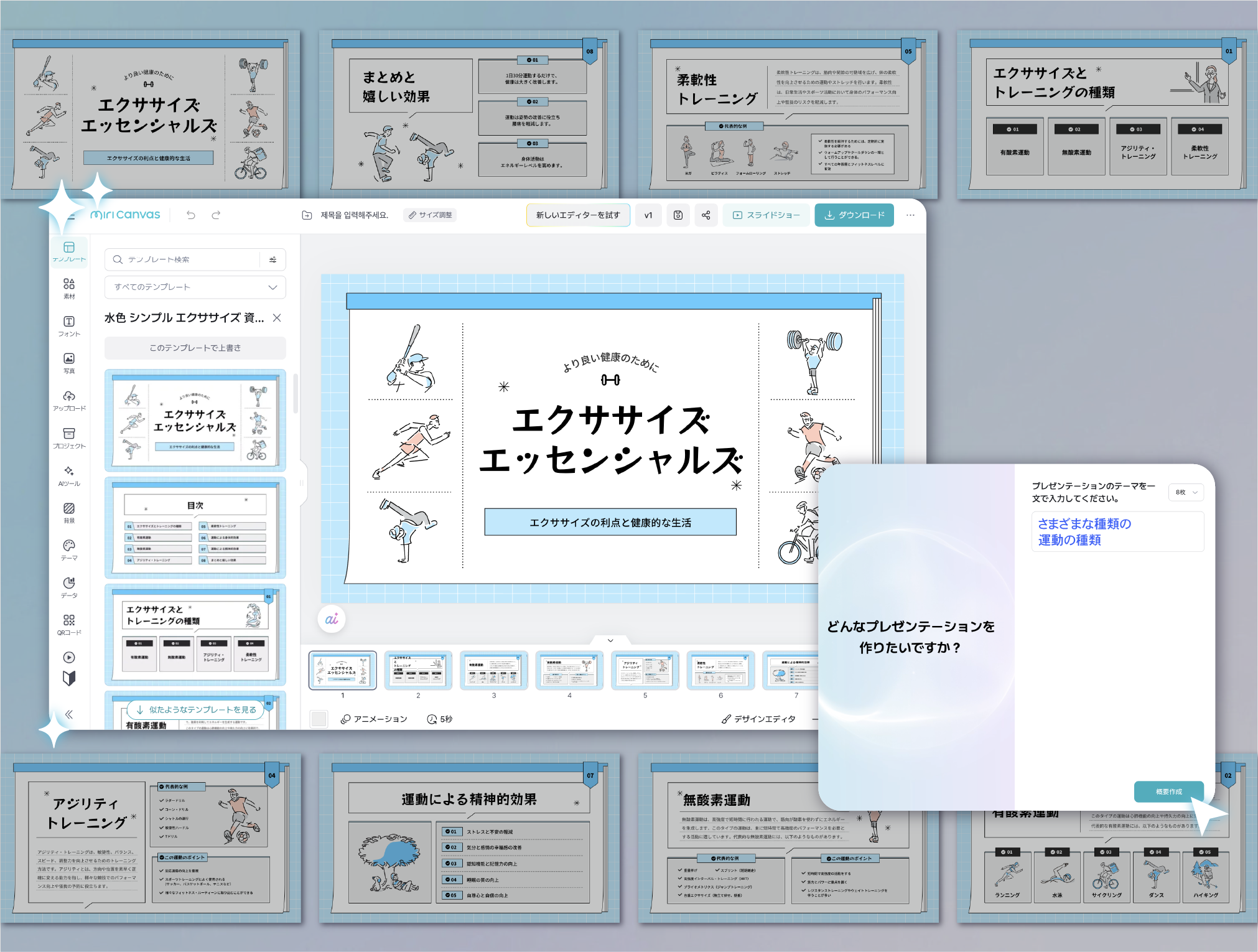Click the AI assistant round icon
The width and height of the screenshot is (1258, 952).
[x=331, y=619]
